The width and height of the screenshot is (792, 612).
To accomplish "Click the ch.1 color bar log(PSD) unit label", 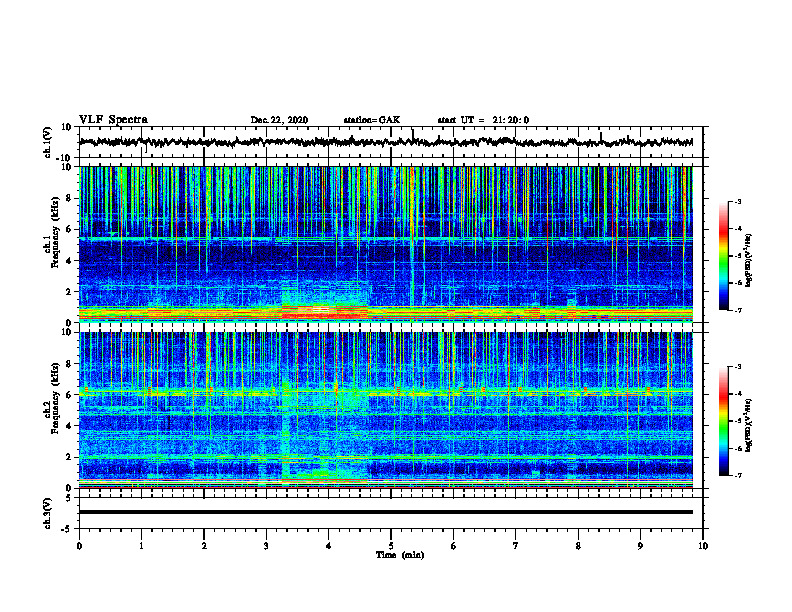I will tap(749, 260).
